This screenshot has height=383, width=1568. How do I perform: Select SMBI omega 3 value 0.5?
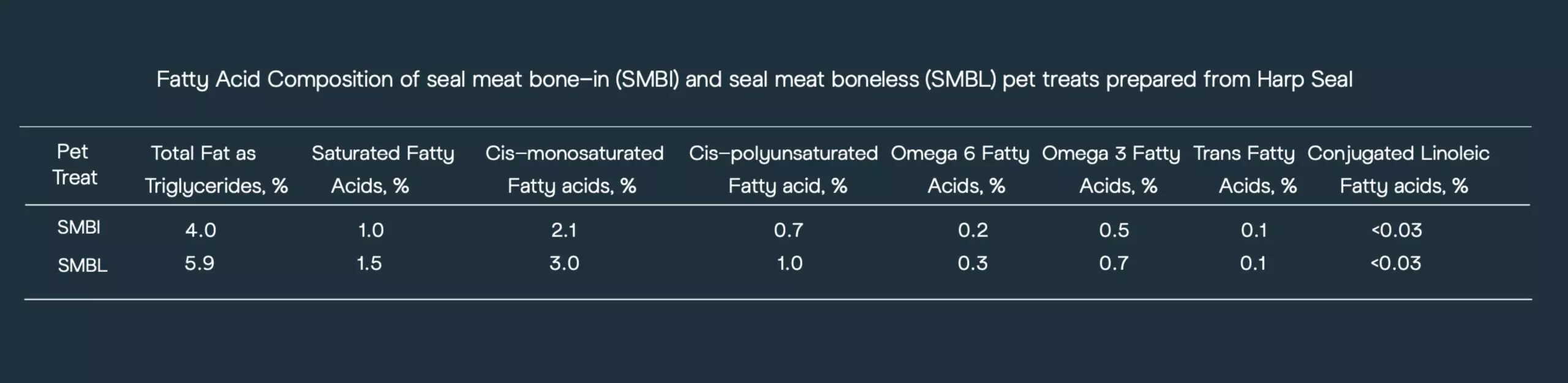click(x=1114, y=231)
